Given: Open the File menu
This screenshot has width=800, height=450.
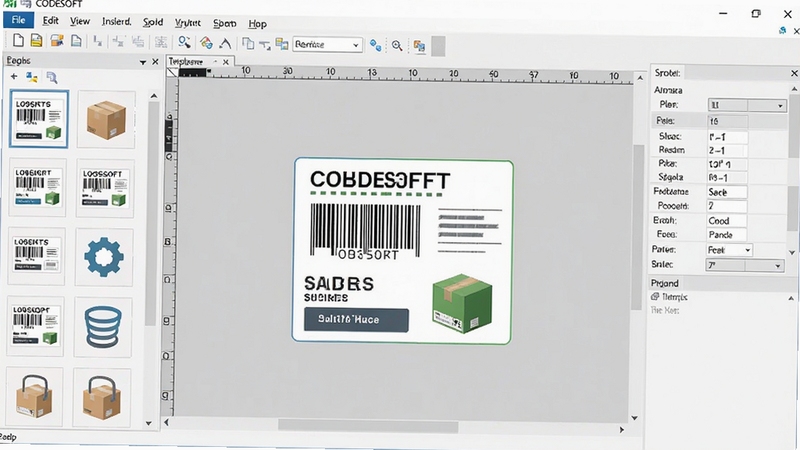Looking at the screenshot, I should (18, 20).
